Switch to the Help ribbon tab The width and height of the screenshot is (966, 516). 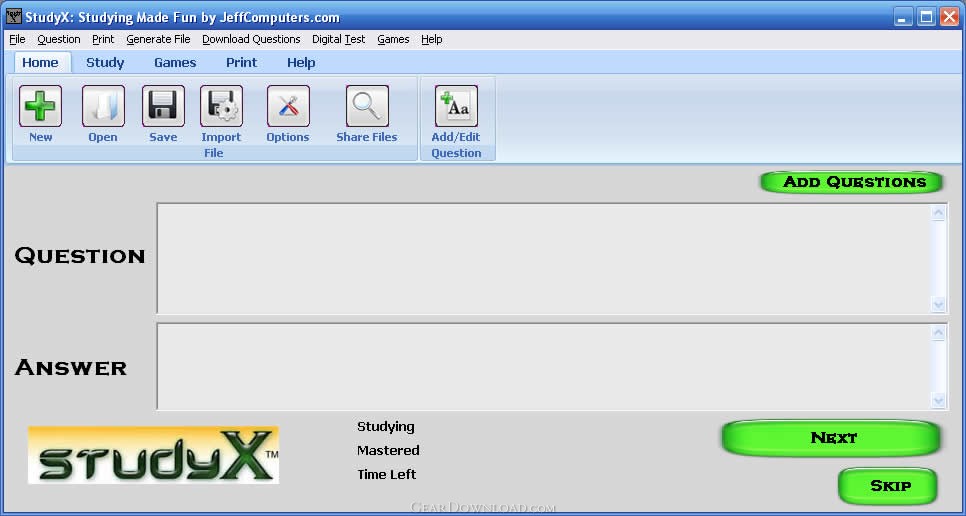(301, 63)
